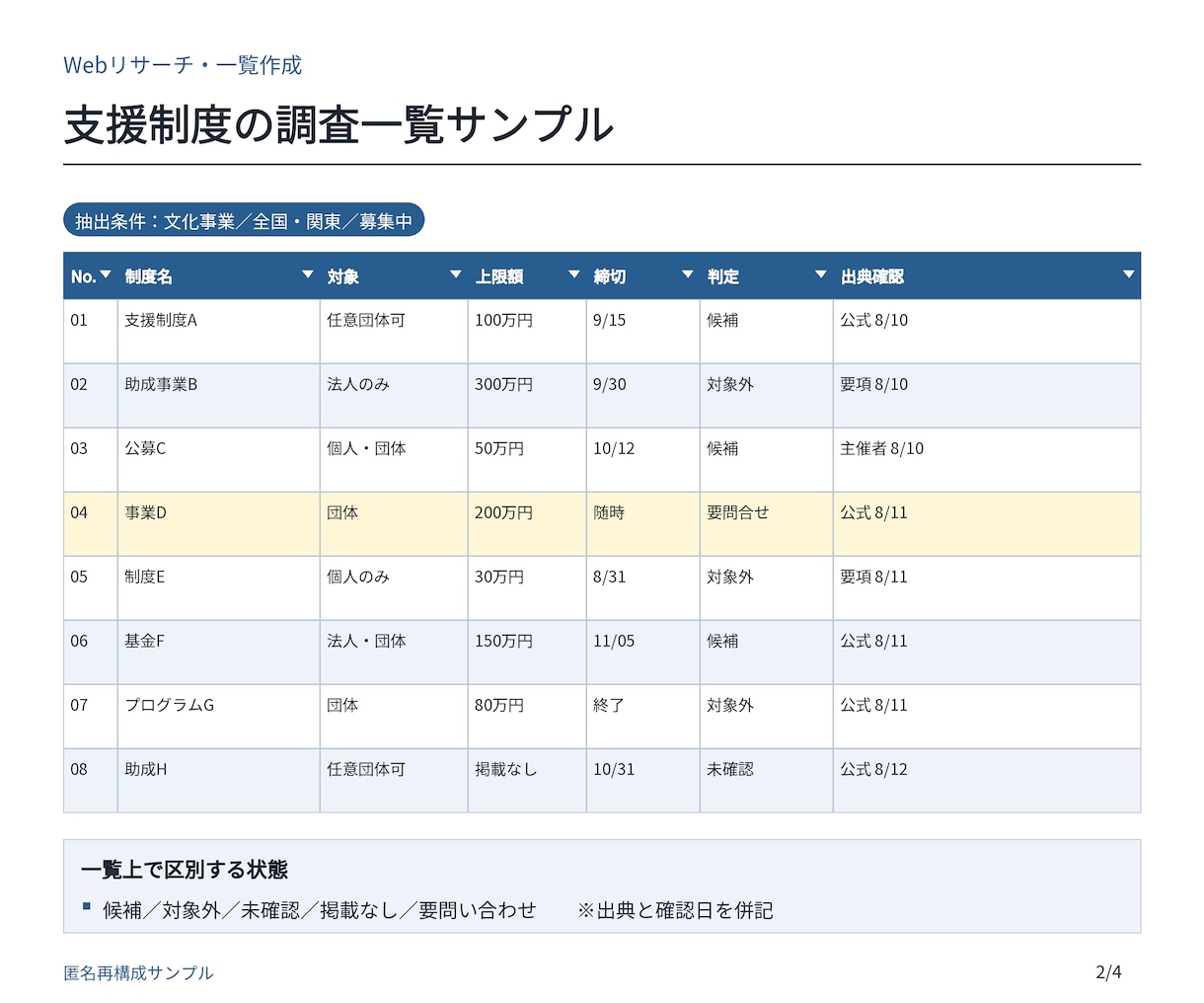Click row number 06
This screenshot has height=1003, width=1204.
[91, 652]
